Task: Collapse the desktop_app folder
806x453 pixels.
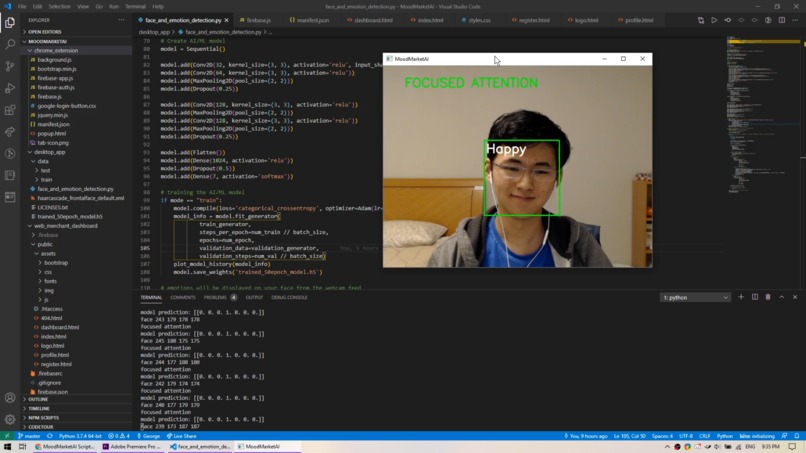Action: point(76,152)
